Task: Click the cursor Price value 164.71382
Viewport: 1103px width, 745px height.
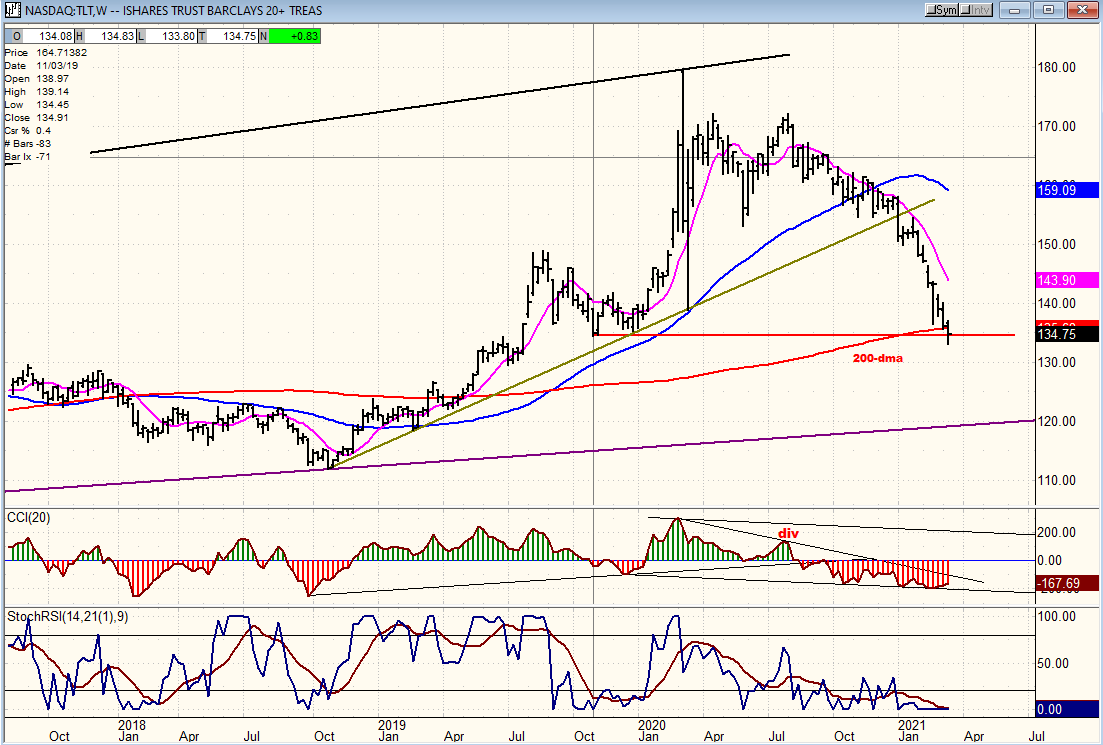Action: [x=60, y=53]
